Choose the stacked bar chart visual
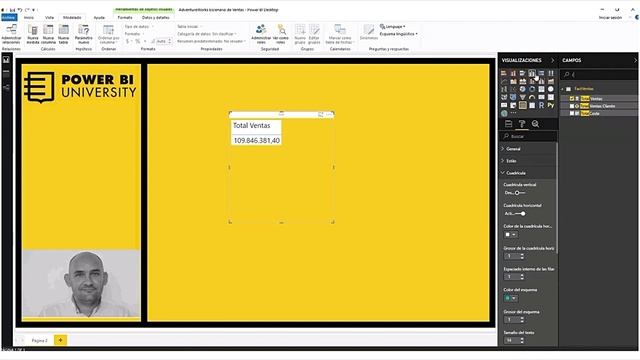This screenshot has width=640, height=360. coord(504,73)
